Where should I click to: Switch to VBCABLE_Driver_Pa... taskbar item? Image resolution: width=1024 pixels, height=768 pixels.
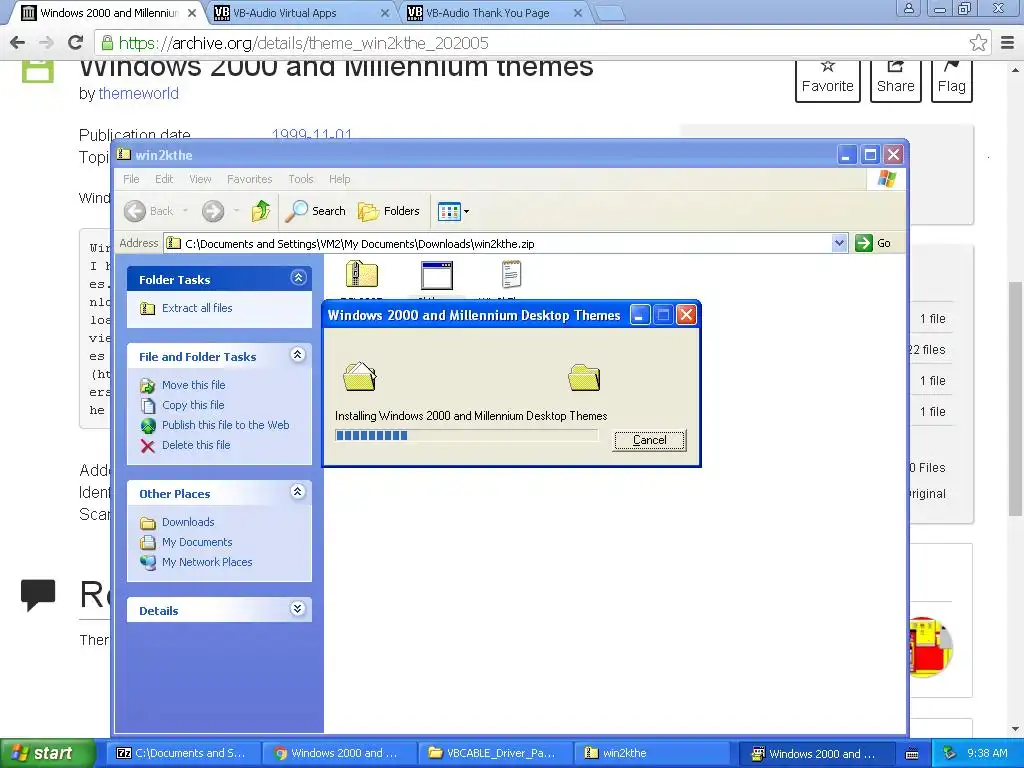coord(494,753)
